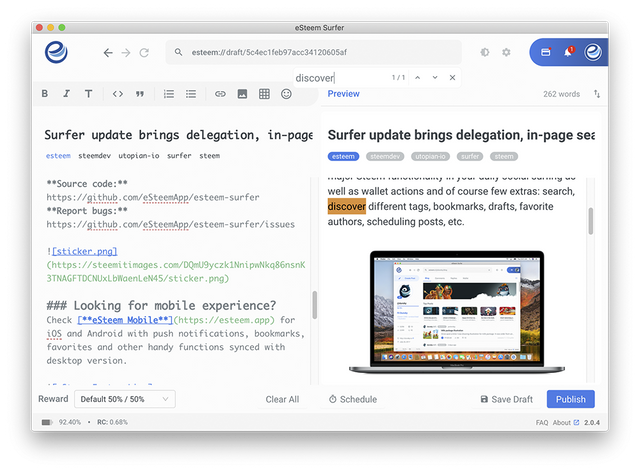Click the RC: 0.68% status text
Screen dimensions: 640x473
point(112,422)
